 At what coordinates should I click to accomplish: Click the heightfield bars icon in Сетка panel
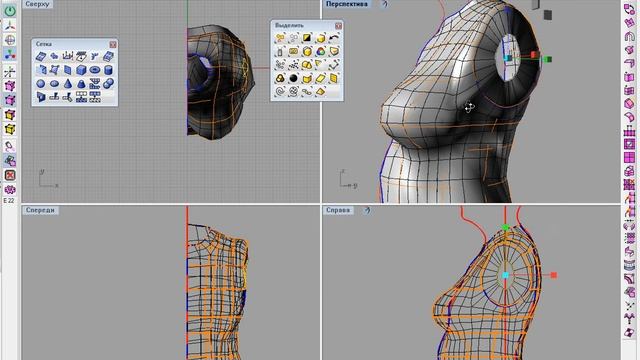coord(67,56)
